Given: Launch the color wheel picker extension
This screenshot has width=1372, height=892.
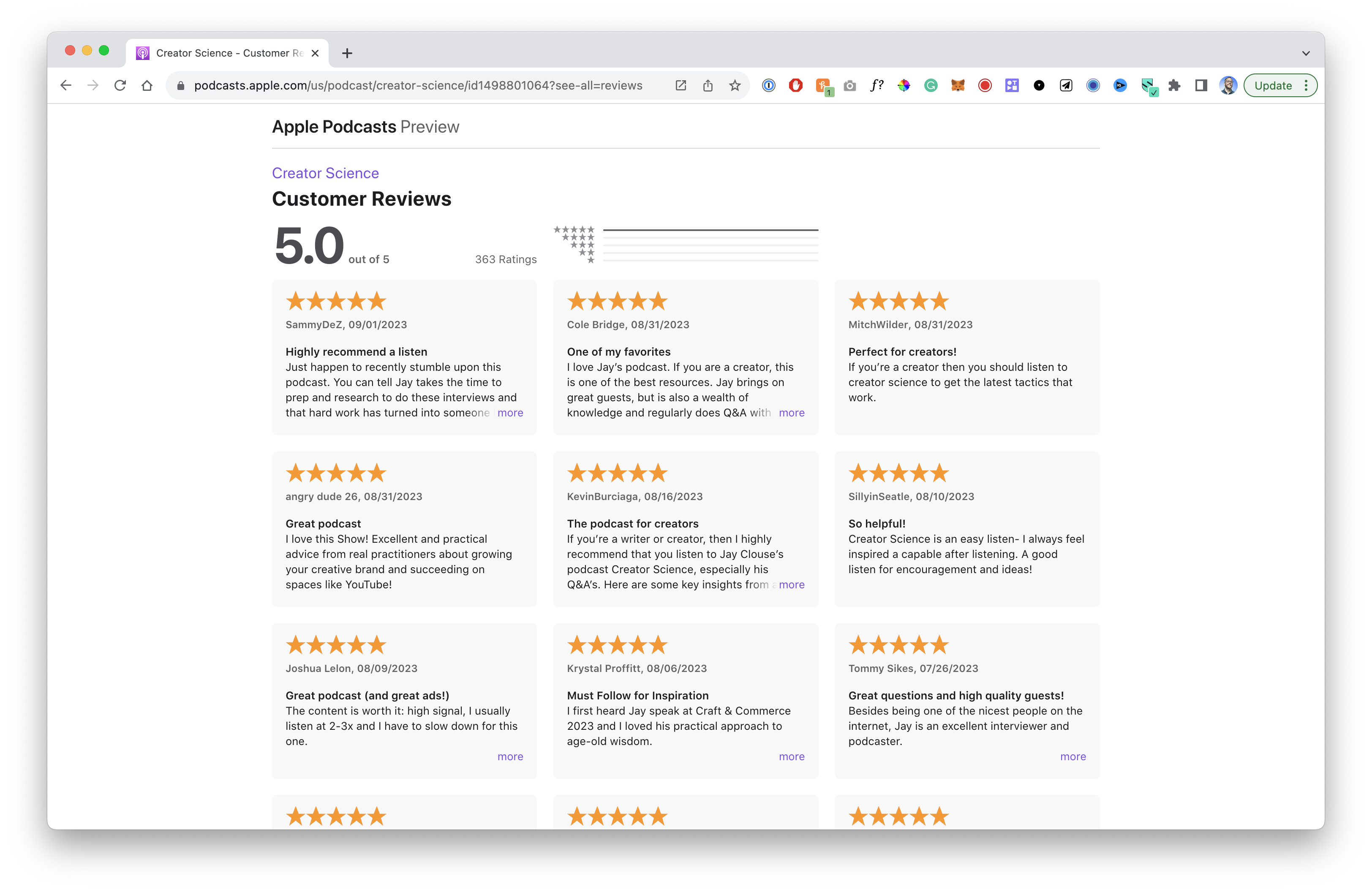Looking at the screenshot, I should point(904,85).
